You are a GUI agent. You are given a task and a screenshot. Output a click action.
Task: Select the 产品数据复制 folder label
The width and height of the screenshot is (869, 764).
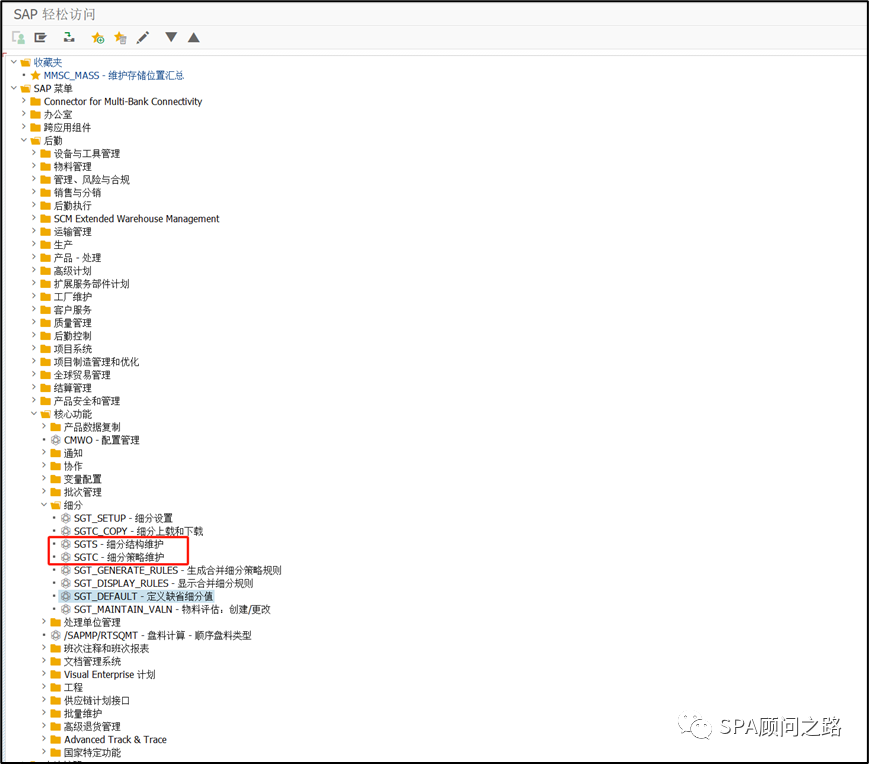tap(91, 427)
